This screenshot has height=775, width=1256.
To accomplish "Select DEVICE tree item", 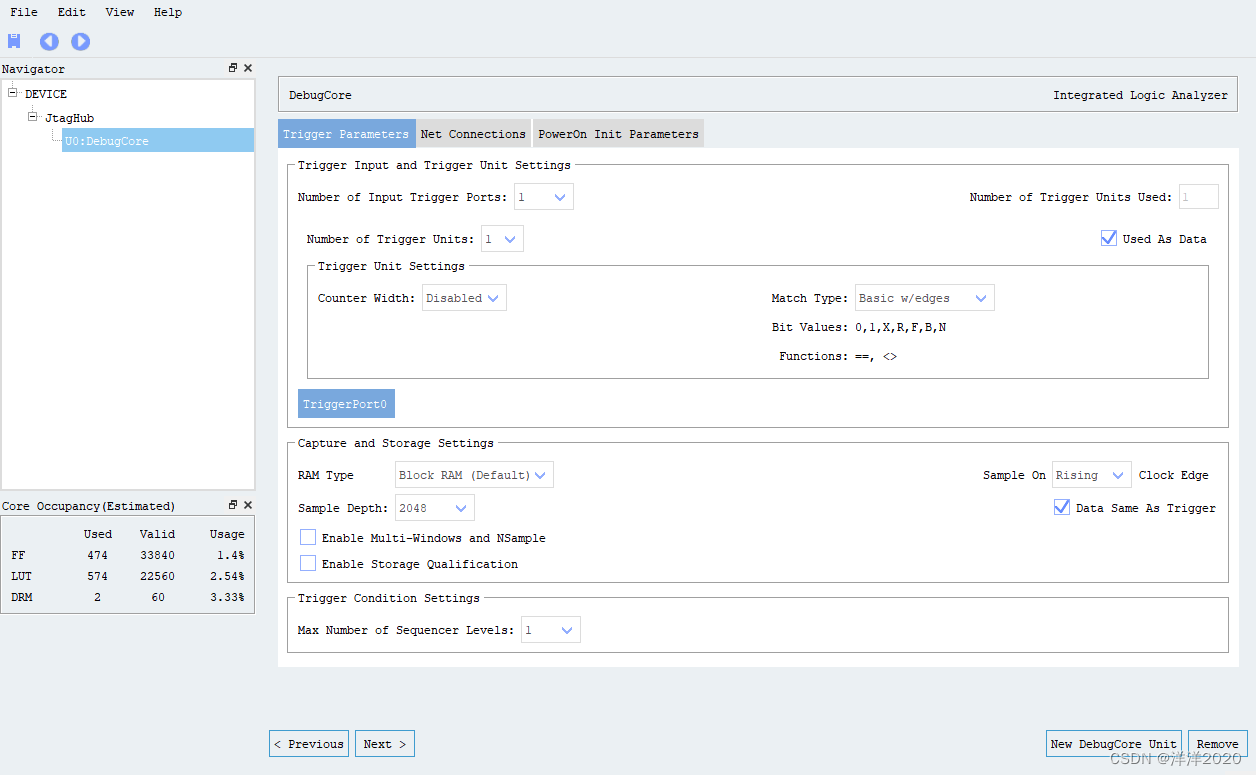I will pyautogui.click(x=46, y=94).
